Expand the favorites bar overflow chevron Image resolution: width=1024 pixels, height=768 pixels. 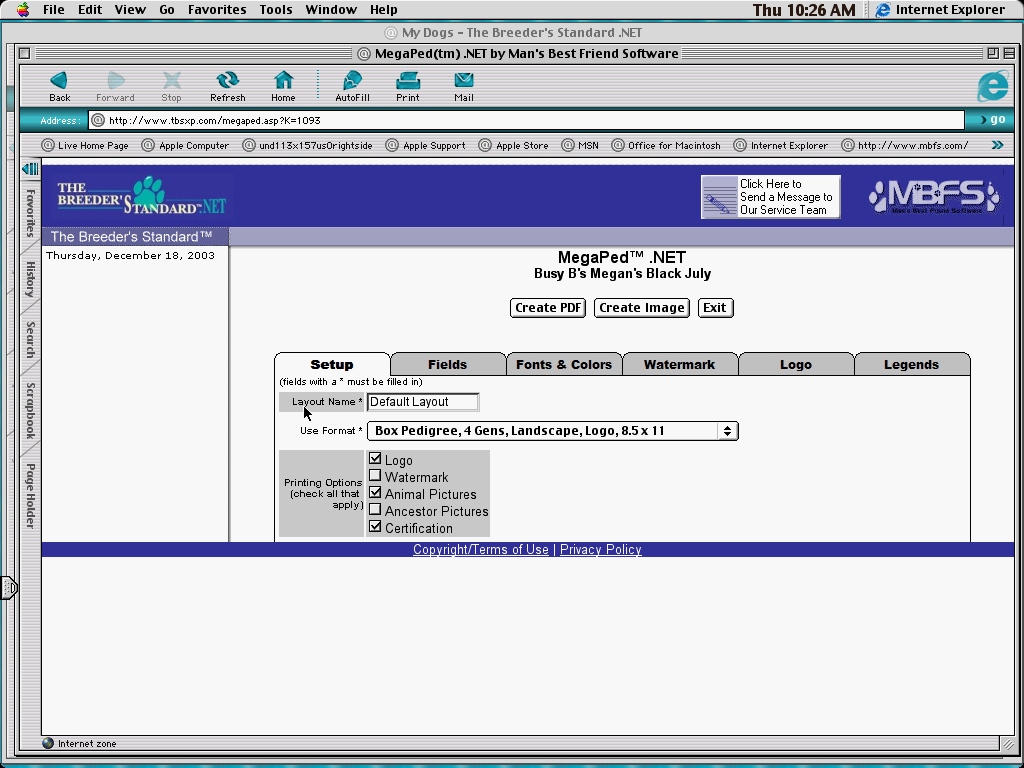997,145
